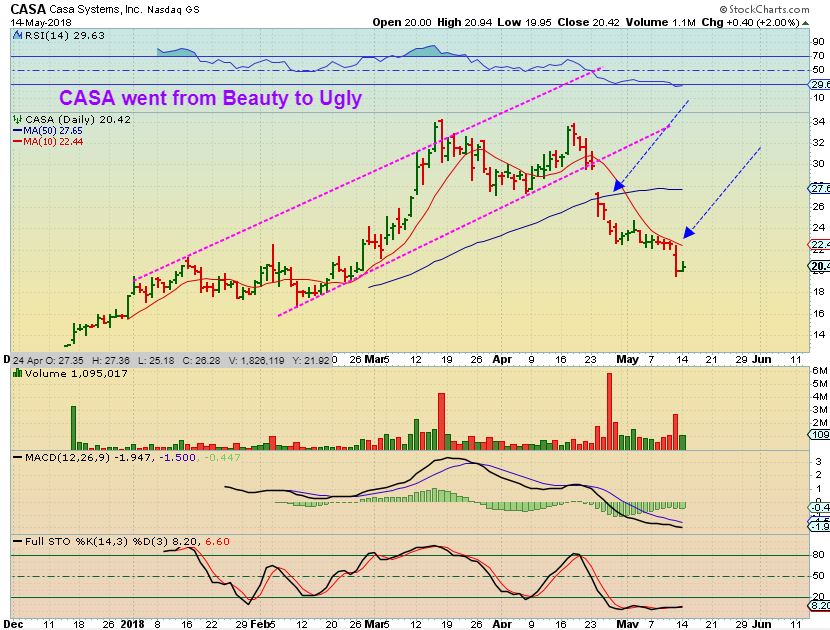This screenshot has width=830, height=630.
Task: Click the 'Close 20.42' value
Action: [x=588, y=22]
